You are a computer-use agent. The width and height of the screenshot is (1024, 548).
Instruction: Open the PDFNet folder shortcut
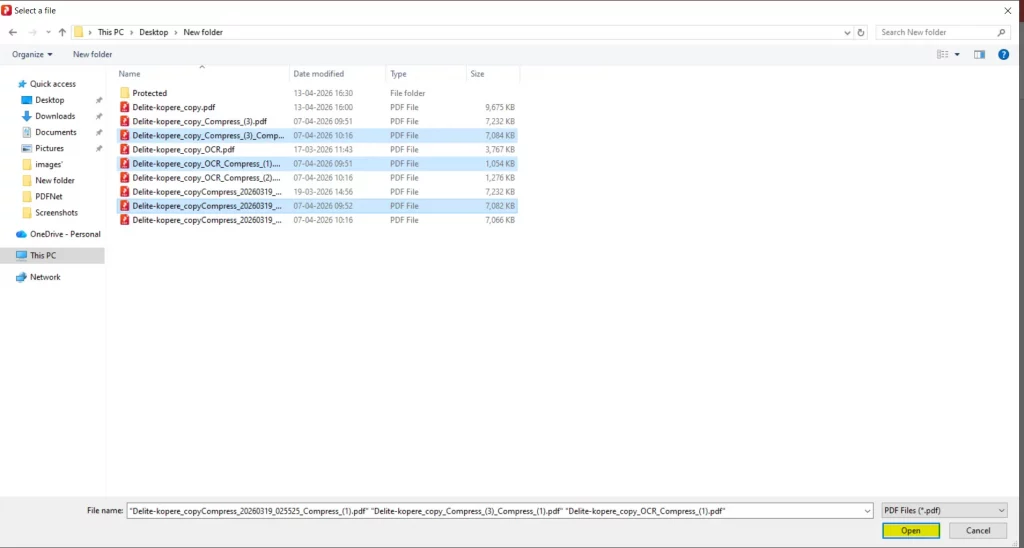[x=49, y=197]
